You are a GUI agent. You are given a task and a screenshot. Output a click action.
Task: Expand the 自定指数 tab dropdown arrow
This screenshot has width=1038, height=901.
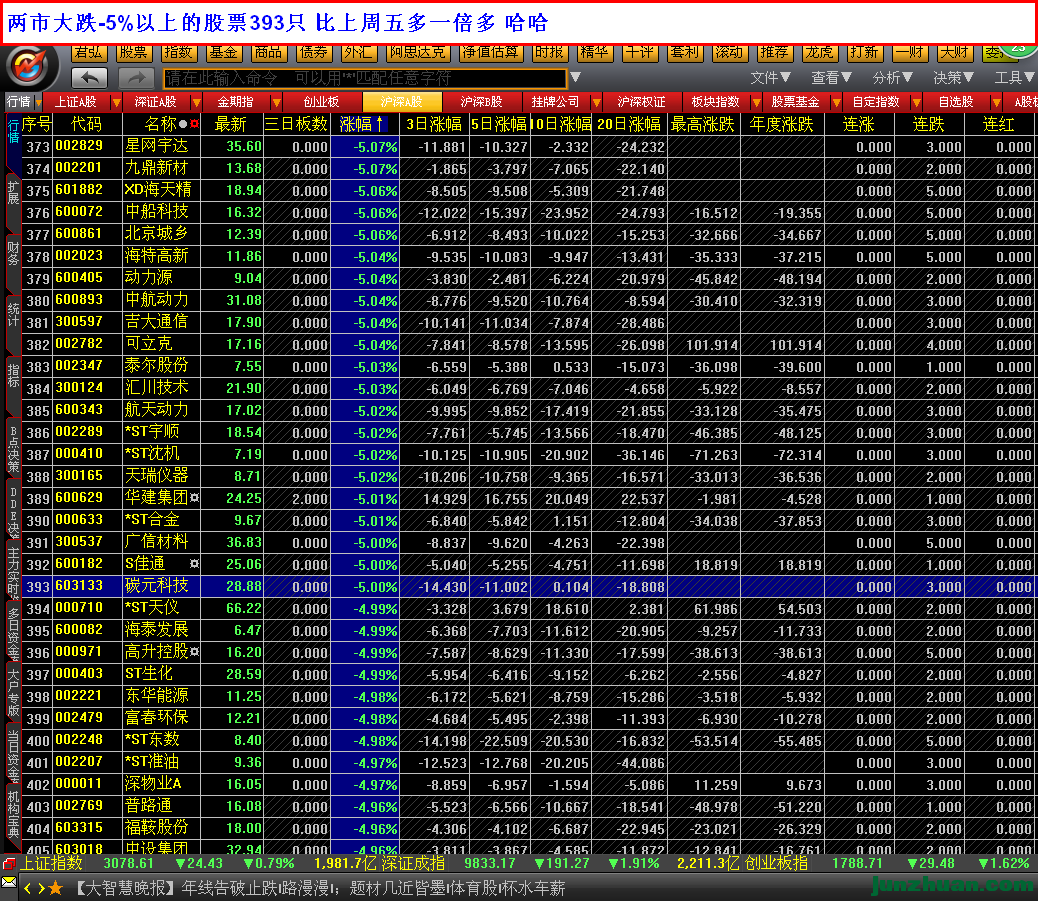pos(917,103)
